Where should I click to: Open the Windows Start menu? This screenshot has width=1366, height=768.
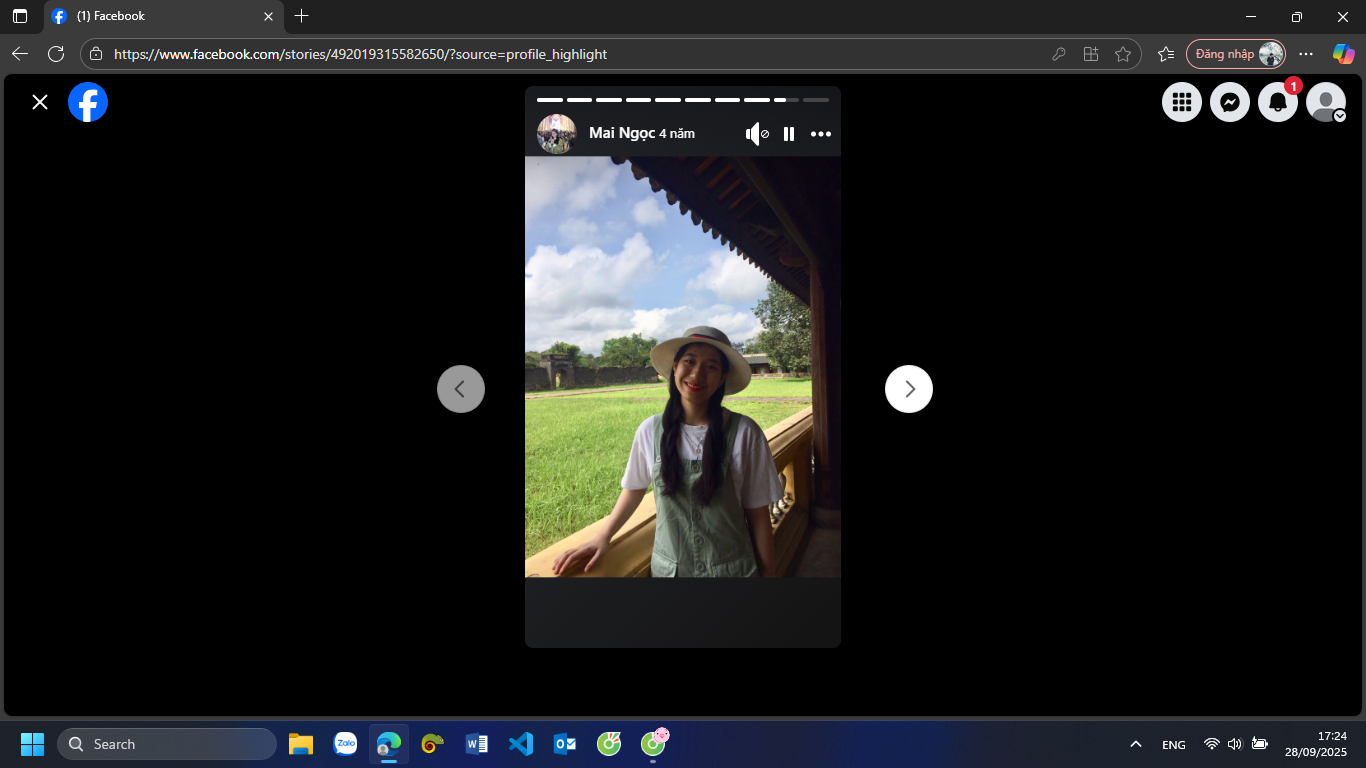(x=32, y=744)
